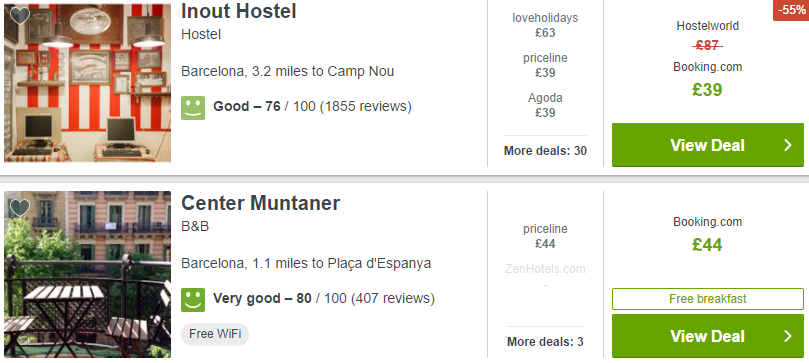The width and height of the screenshot is (809, 363).
Task: Click the -55% discount badge
Action: coord(791,10)
